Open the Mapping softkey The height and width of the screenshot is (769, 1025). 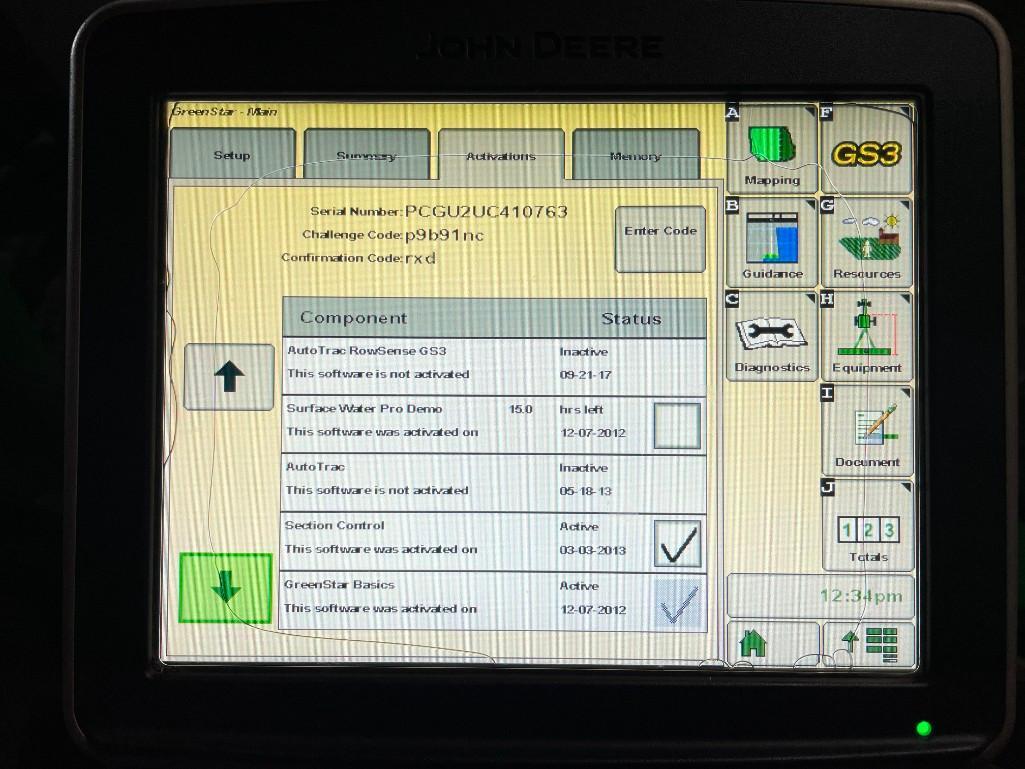point(772,149)
